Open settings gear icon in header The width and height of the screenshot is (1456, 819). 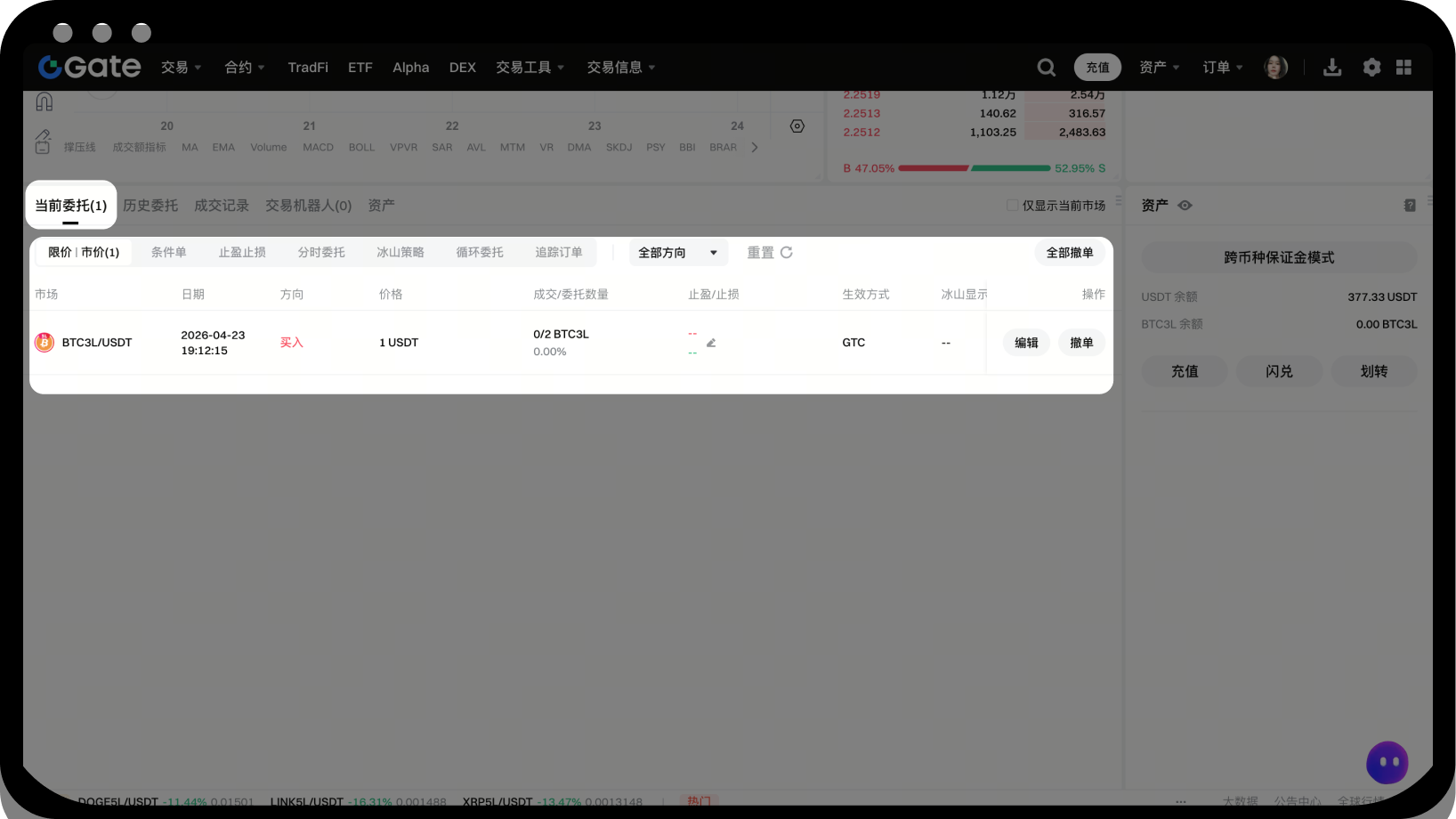pos(1371,68)
